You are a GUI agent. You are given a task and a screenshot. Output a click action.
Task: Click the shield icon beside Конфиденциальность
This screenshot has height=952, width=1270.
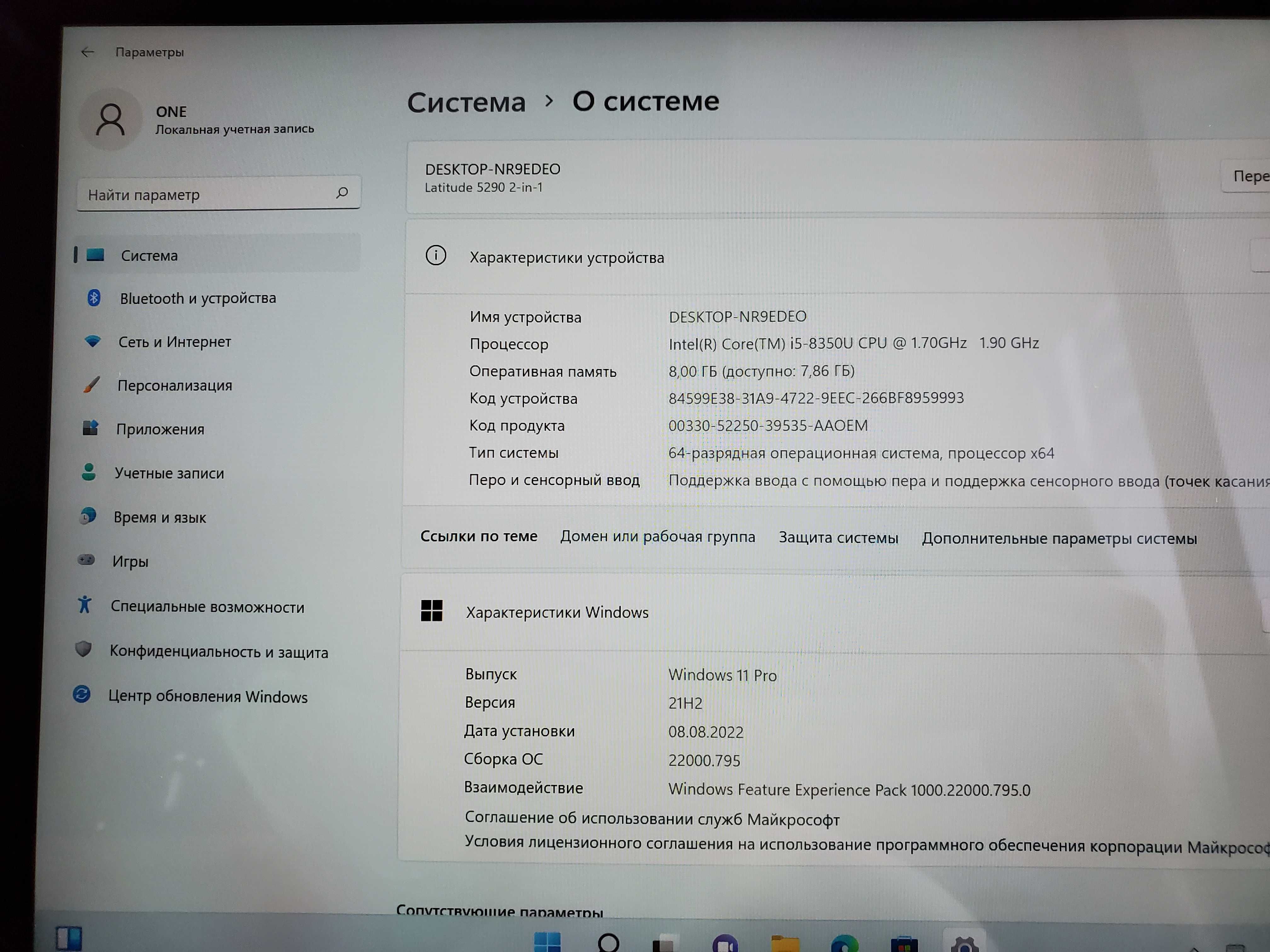pos(83,649)
